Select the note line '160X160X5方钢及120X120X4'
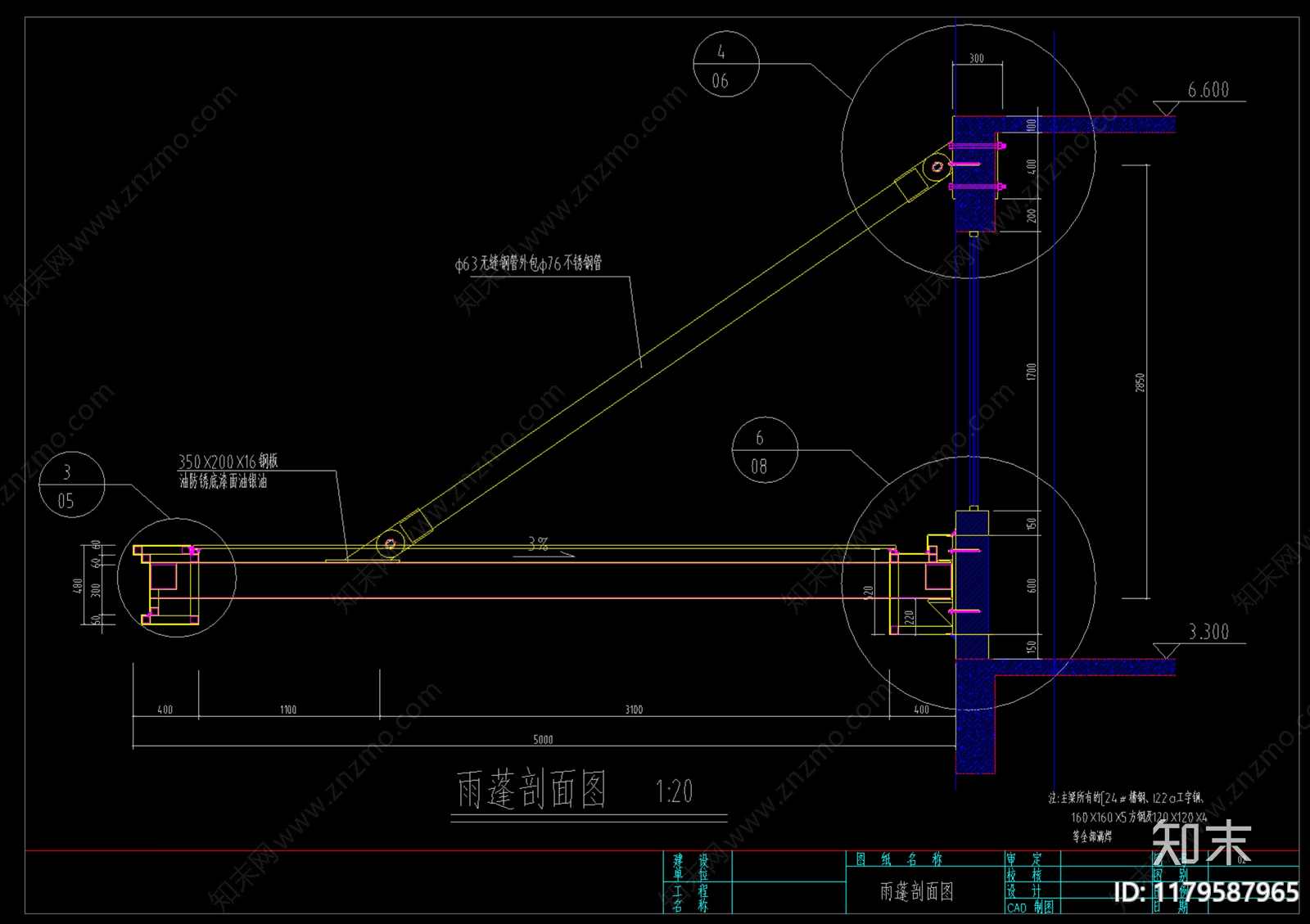Image resolution: width=1310 pixels, height=924 pixels. click(1139, 817)
